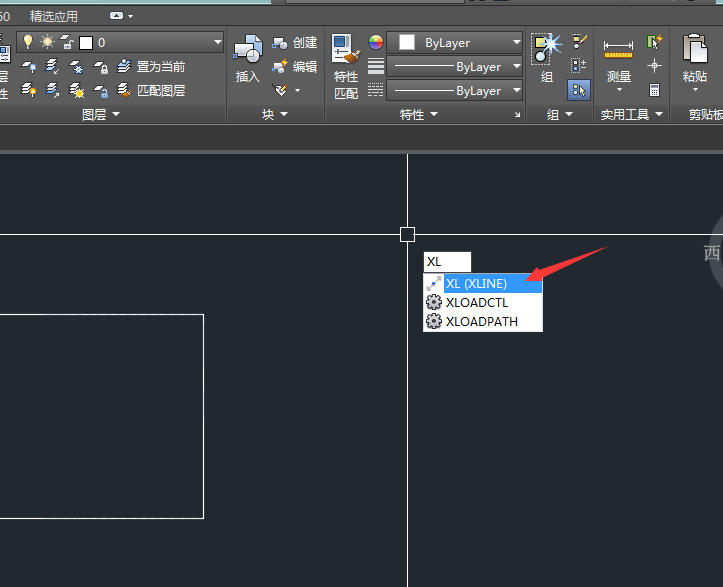Viewport: 723px width, 587px height.
Task: Click the Edit block (编辑) button
Action: [x=295, y=66]
